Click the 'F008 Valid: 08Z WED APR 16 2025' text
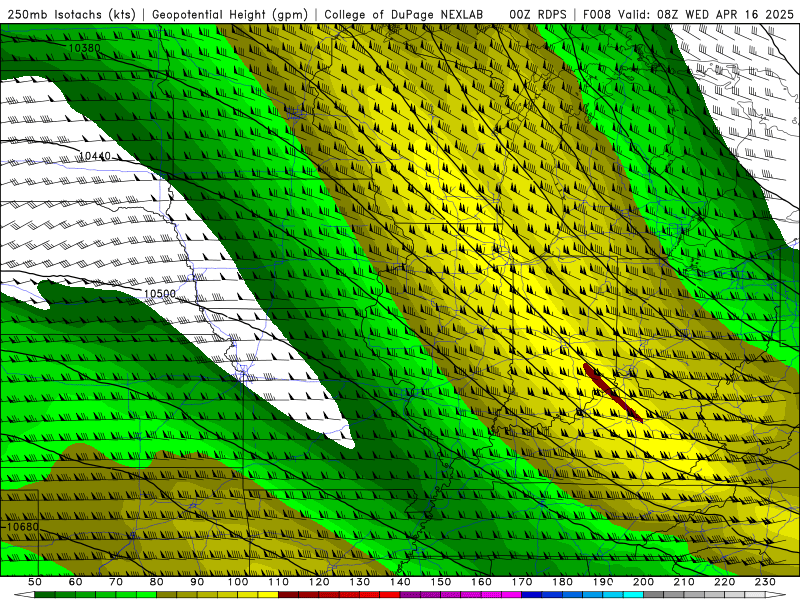Image resolution: width=800 pixels, height=600 pixels. click(688, 14)
